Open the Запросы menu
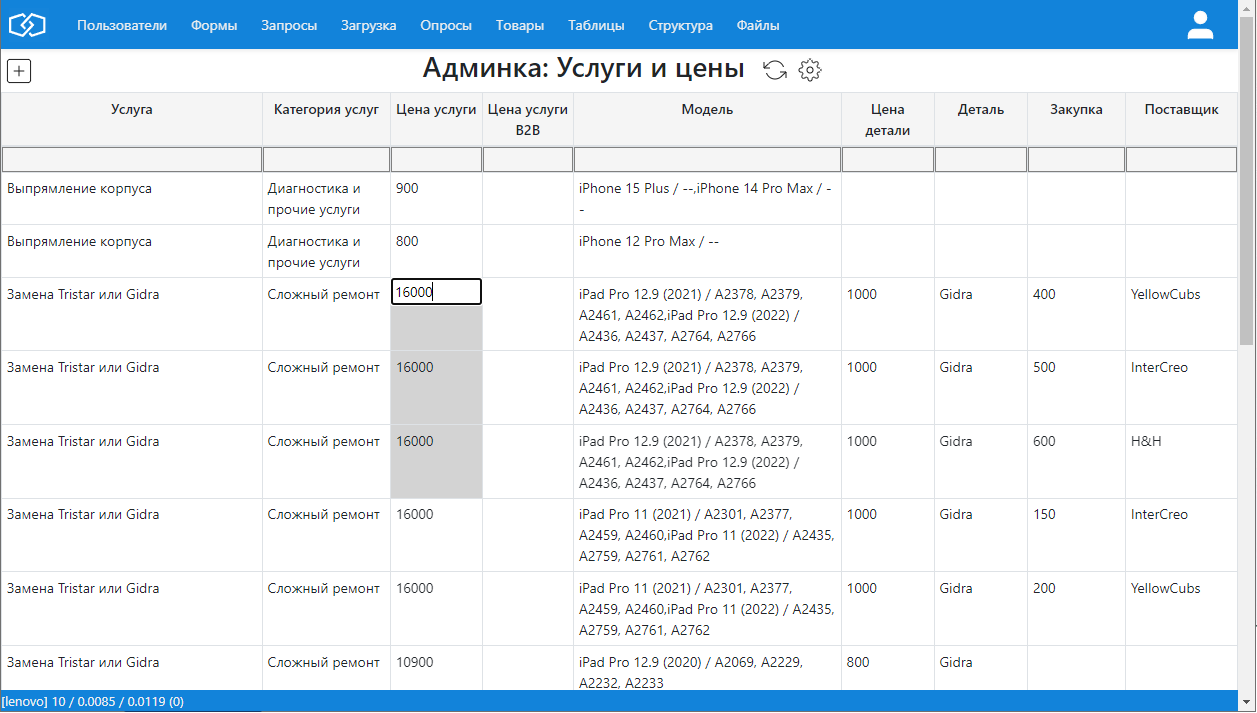The width and height of the screenshot is (1257, 713). tap(289, 26)
